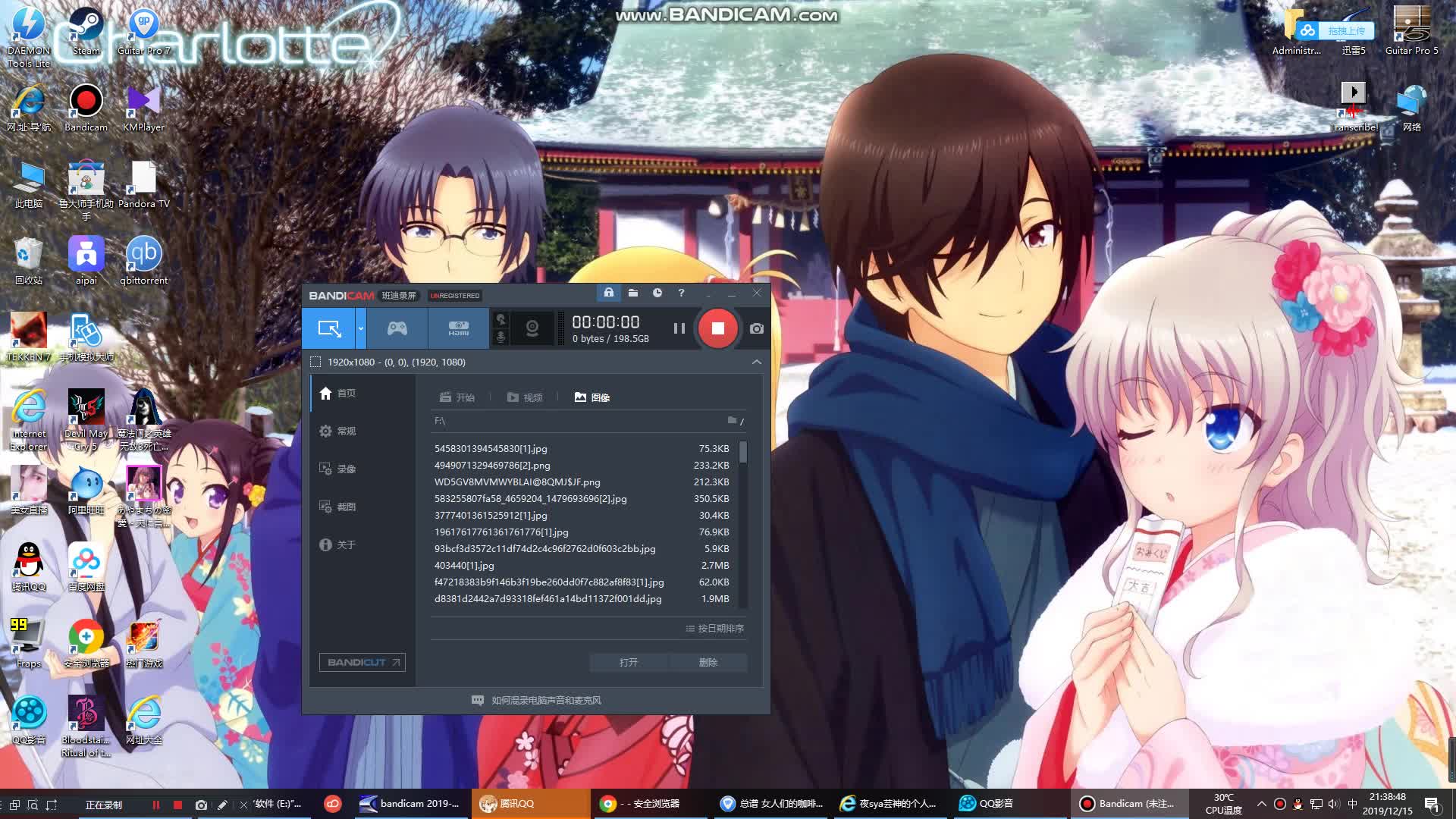The height and width of the screenshot is (819, 1456).
Task: Select file WD5GV8MVMWYBLAI@8QMJ$JF.png
Action: point(582,482)
